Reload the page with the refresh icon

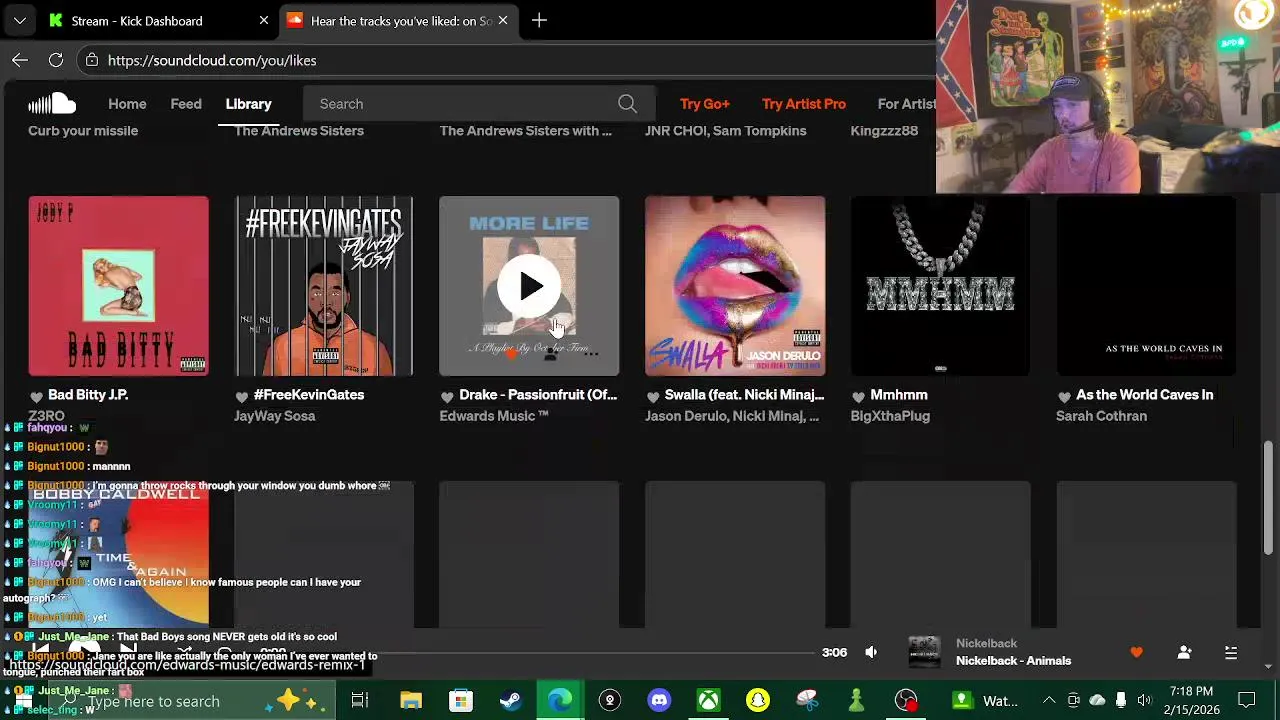click(x=56, y=60)
